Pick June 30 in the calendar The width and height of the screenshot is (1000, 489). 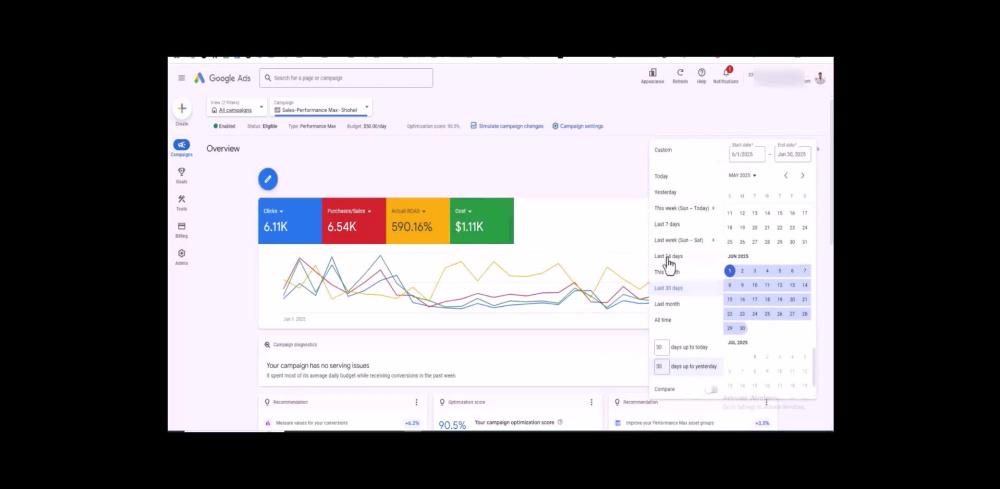pyautogui.click(x=742, y=328)
